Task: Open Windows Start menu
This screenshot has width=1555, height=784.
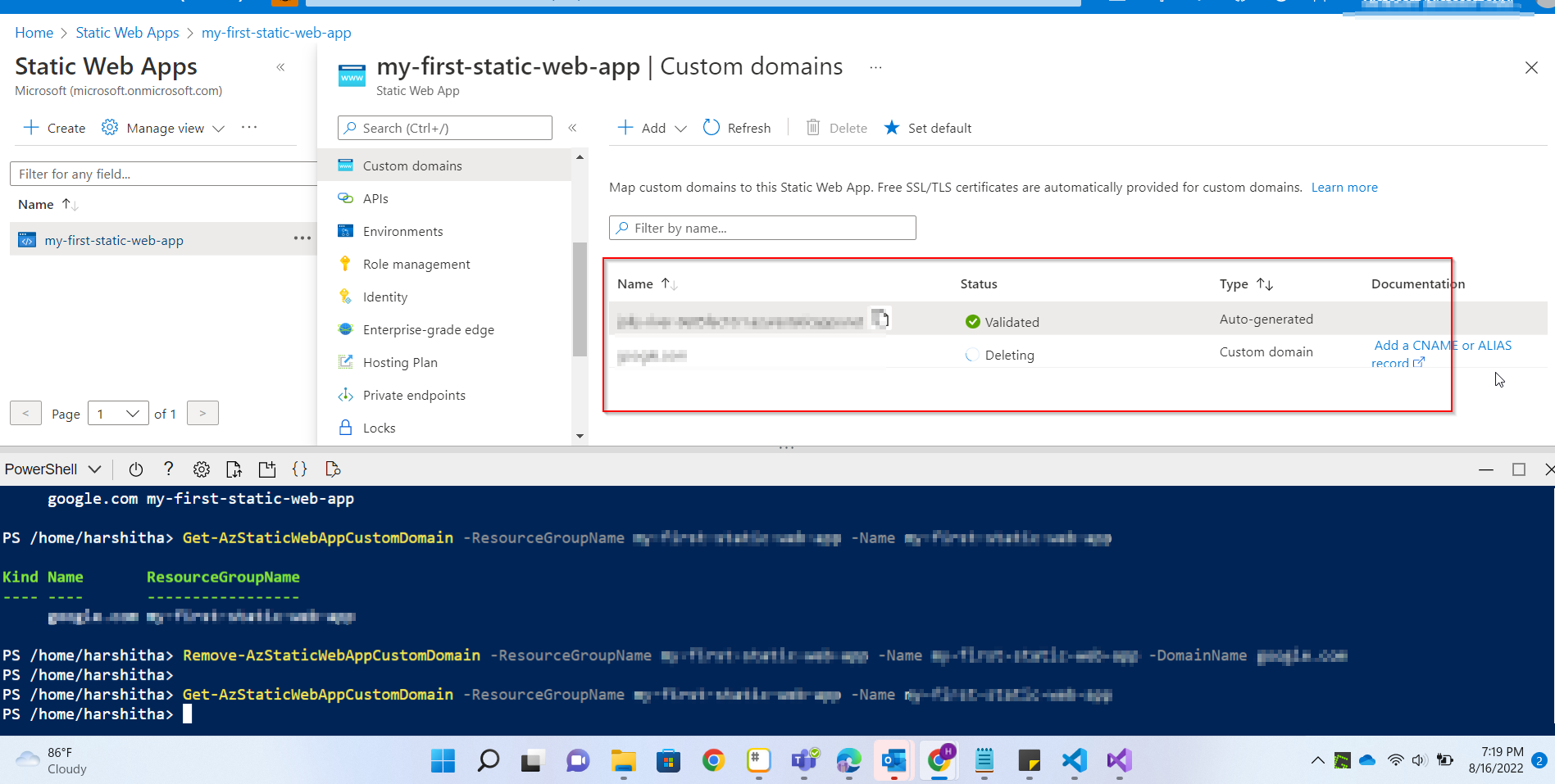Action: coord(443,761)
